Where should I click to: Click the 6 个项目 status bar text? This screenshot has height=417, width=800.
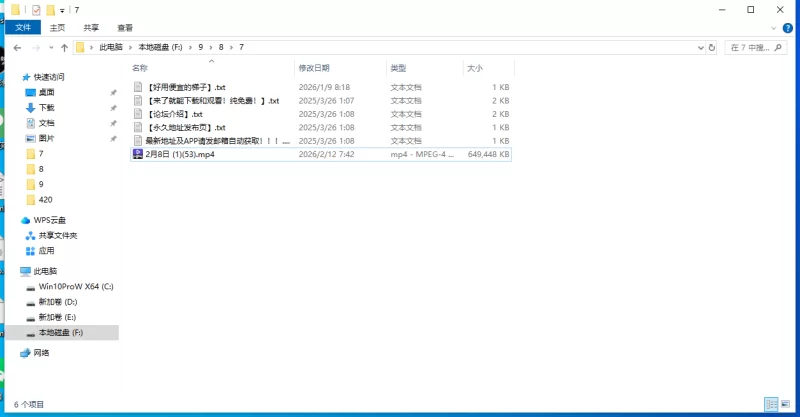click(x=29, y=404)
